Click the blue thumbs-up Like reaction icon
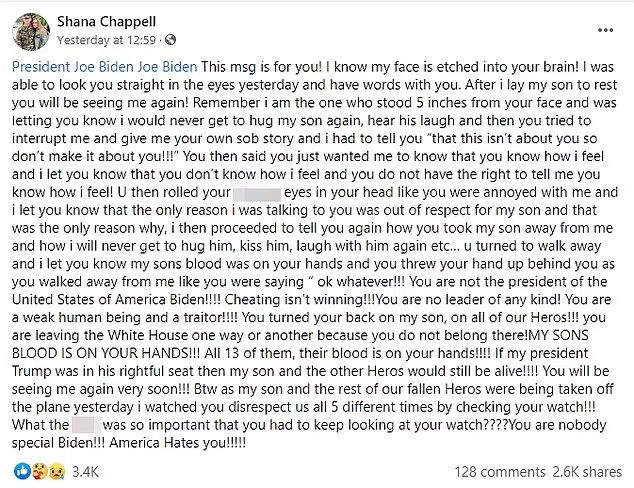This screenshot has height=488, width=634. pyautogui.click(x=21, y=470)
